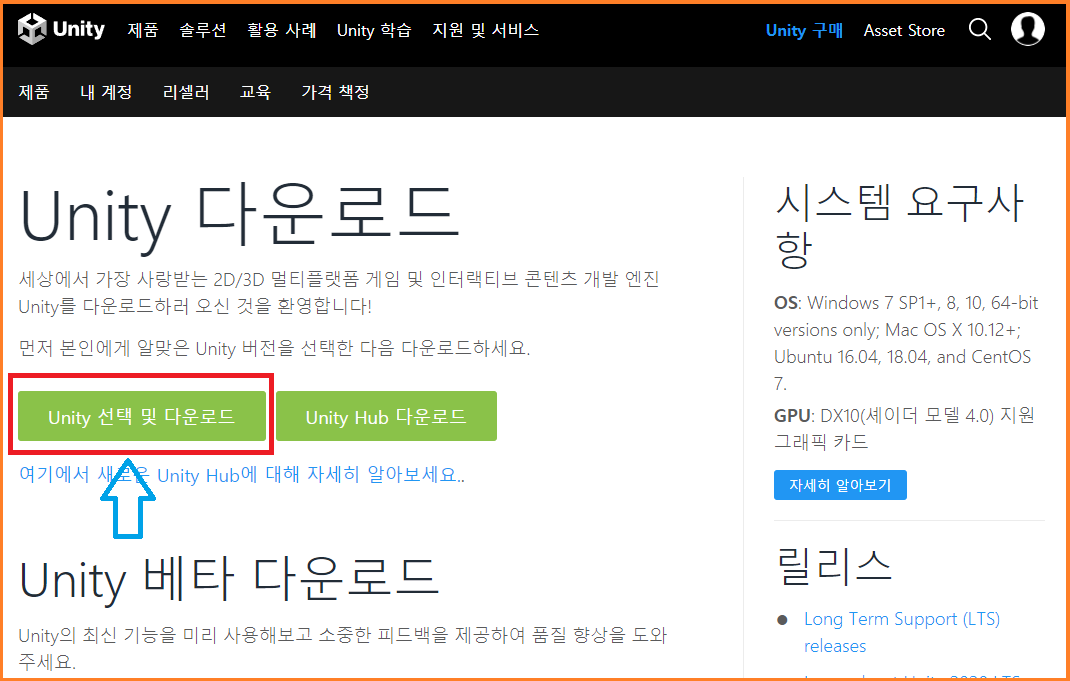Open the Unity Hub 자세히 알아보세요 link
This screenshot has width=1070, height=681.
242,474
